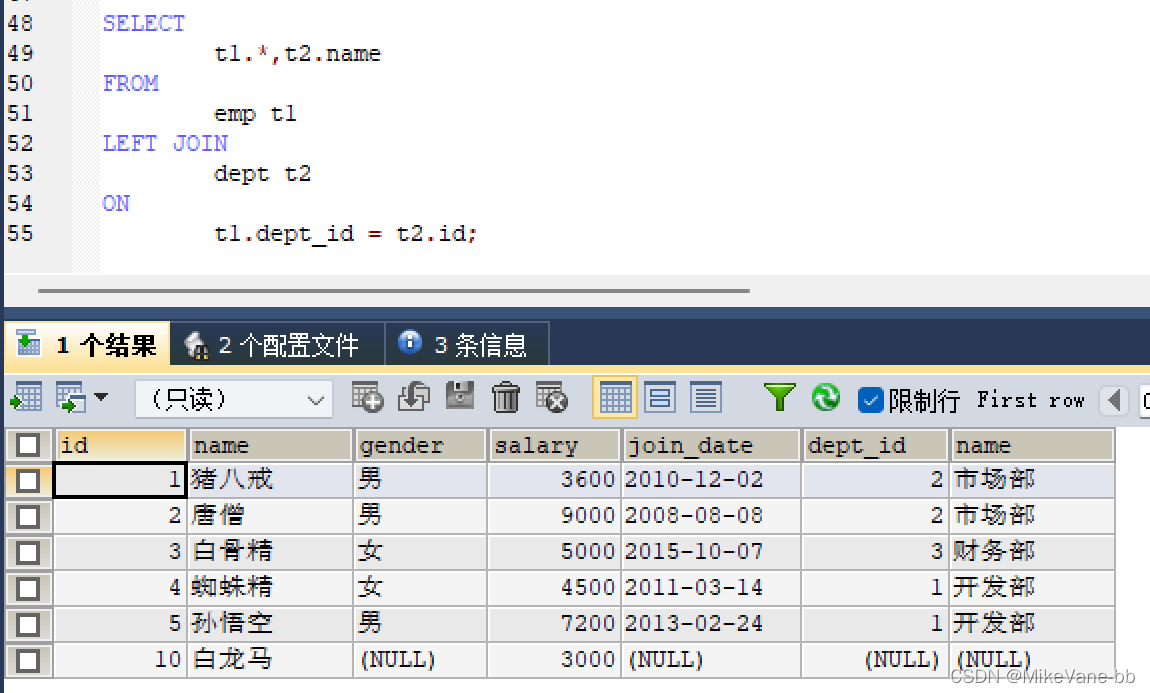This screenshot has width=1150, height=693.
Task: Click the gender column header
Action: [x=421, y=445]
